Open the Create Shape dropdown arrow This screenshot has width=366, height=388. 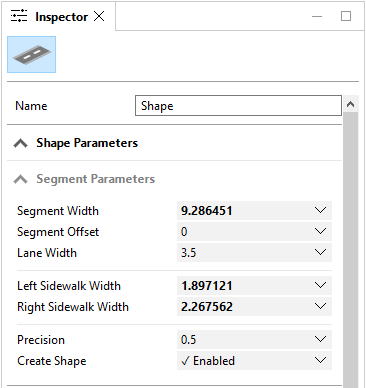point(320,360)
